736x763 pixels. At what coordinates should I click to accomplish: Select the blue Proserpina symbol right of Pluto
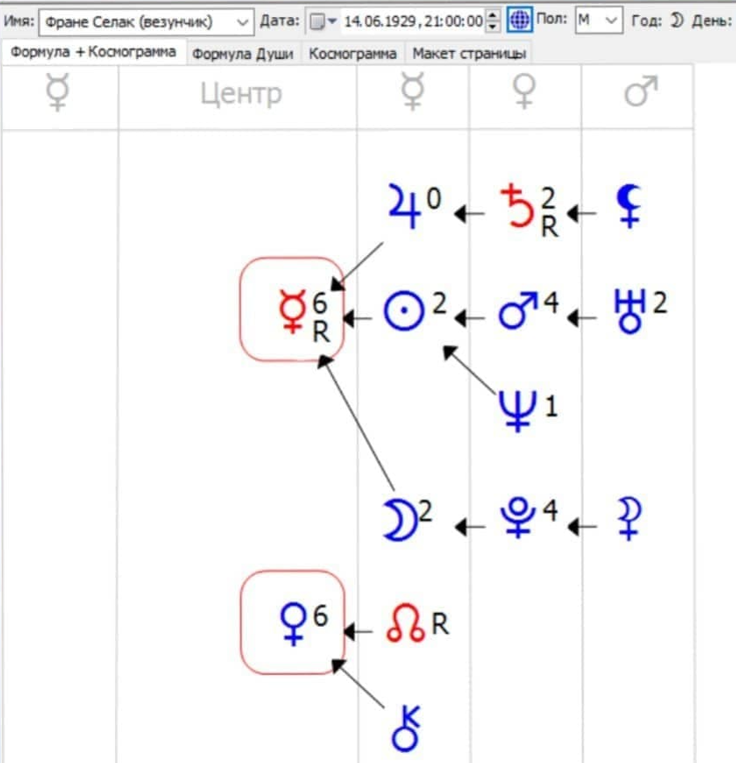point(629,519)
